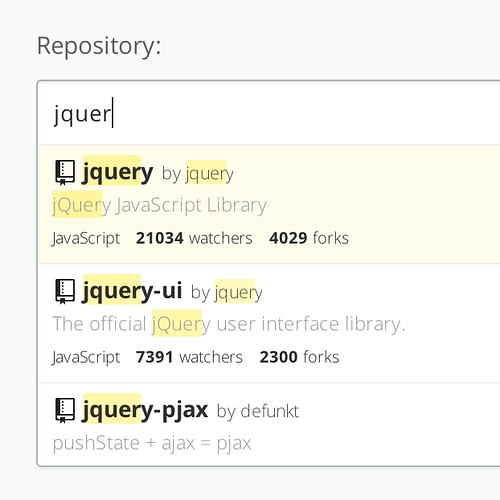Screen dimensions: 500x500
Task: Click JavaScript language label of jquery
Action: 86,239
